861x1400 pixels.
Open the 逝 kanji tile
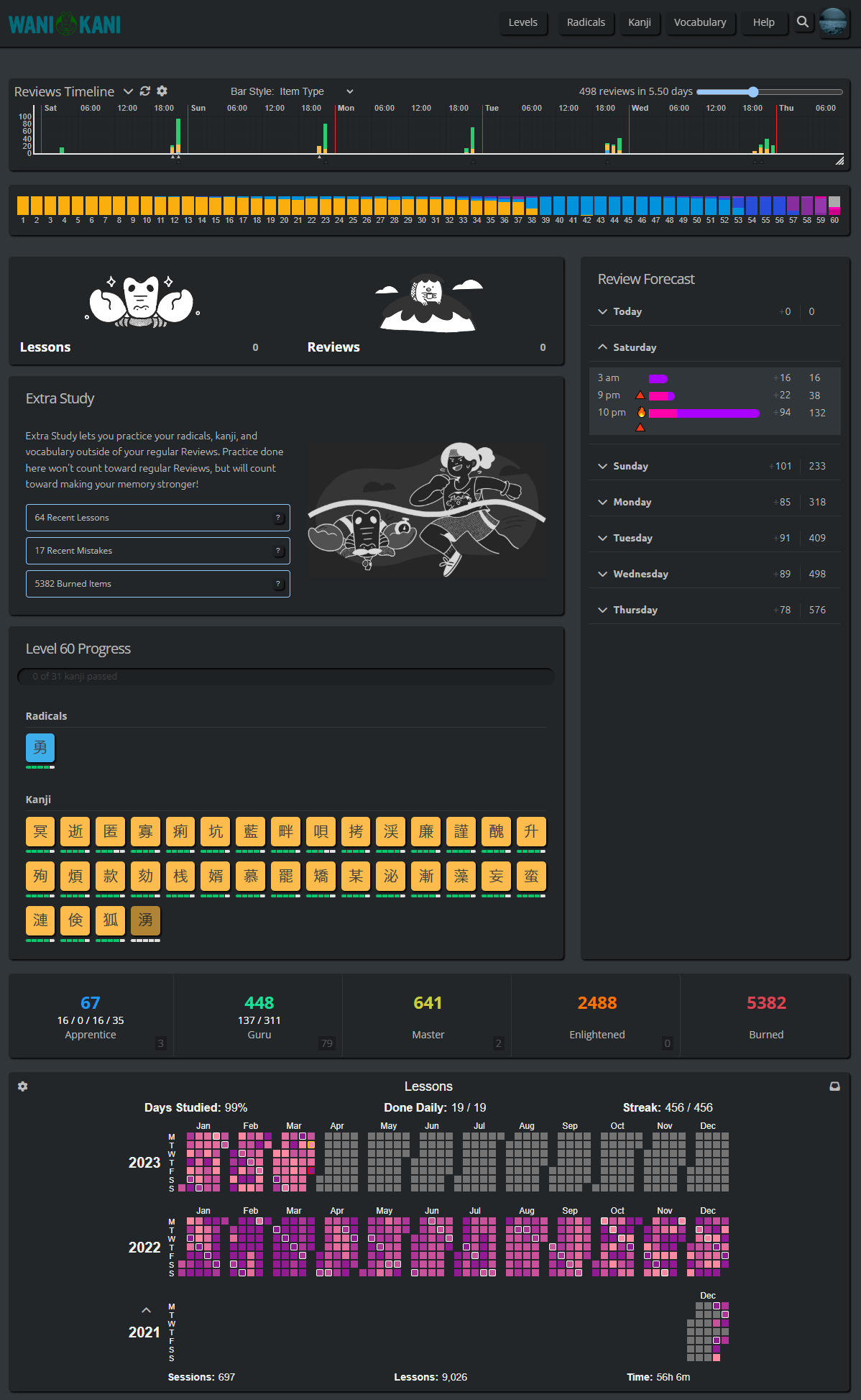point(75,832)
